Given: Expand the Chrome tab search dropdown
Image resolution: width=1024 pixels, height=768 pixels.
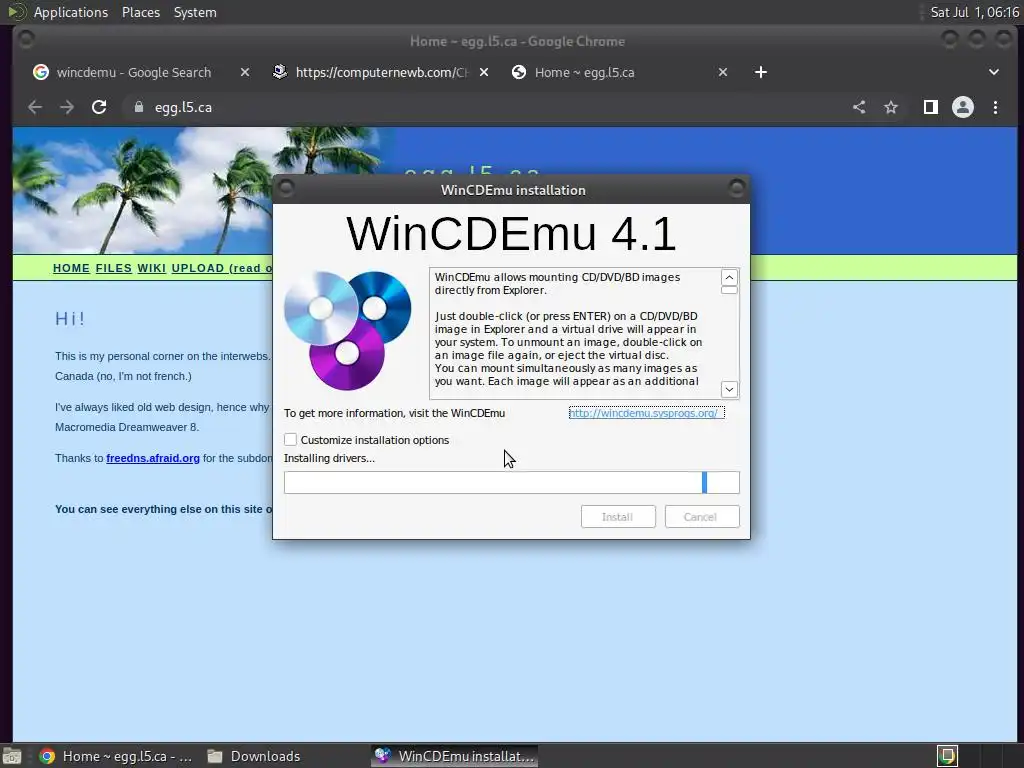Looking at the screenshot, I should tap(993, 72).
